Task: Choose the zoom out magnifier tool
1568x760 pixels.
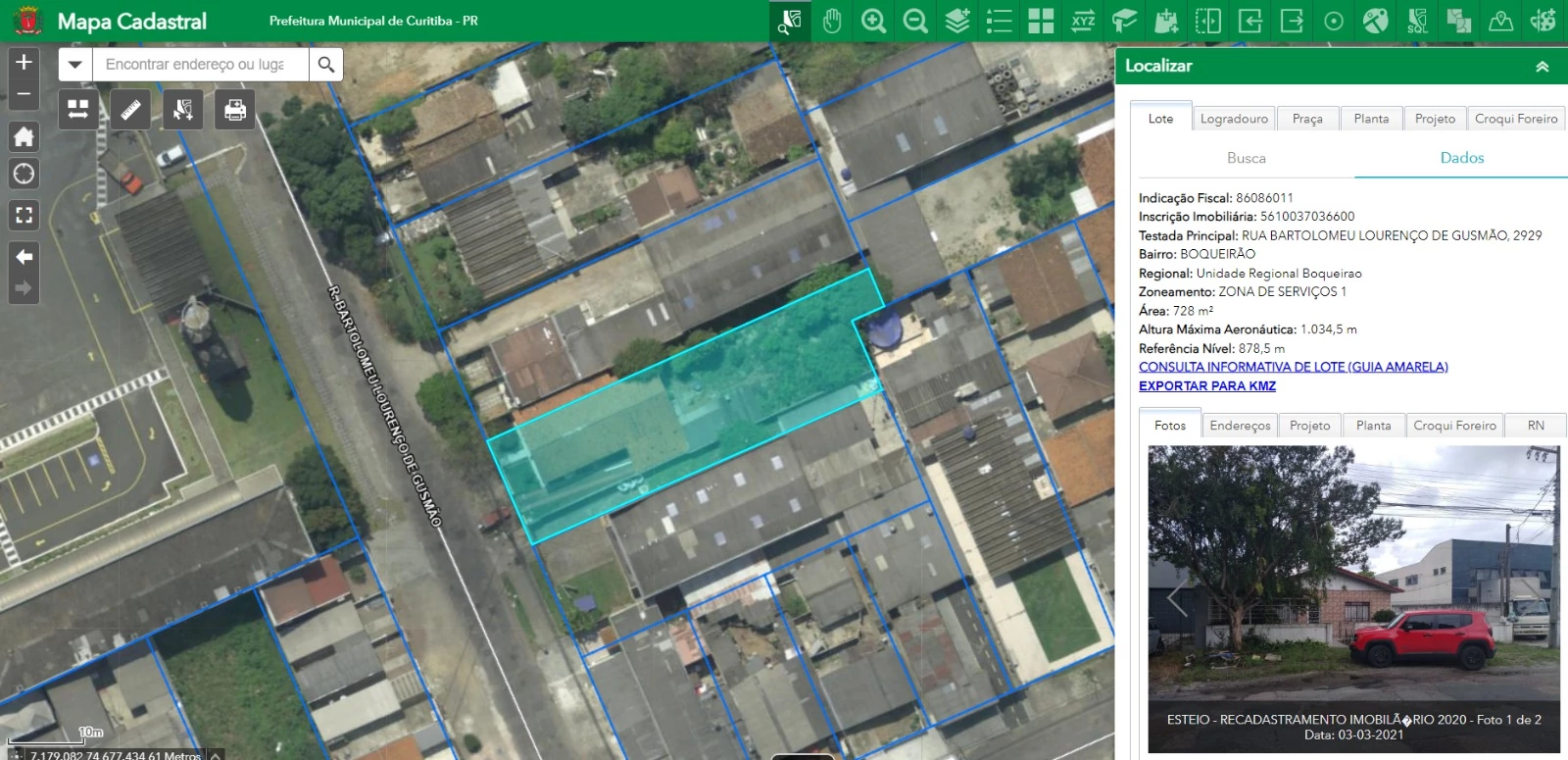Action: (915, 21)
